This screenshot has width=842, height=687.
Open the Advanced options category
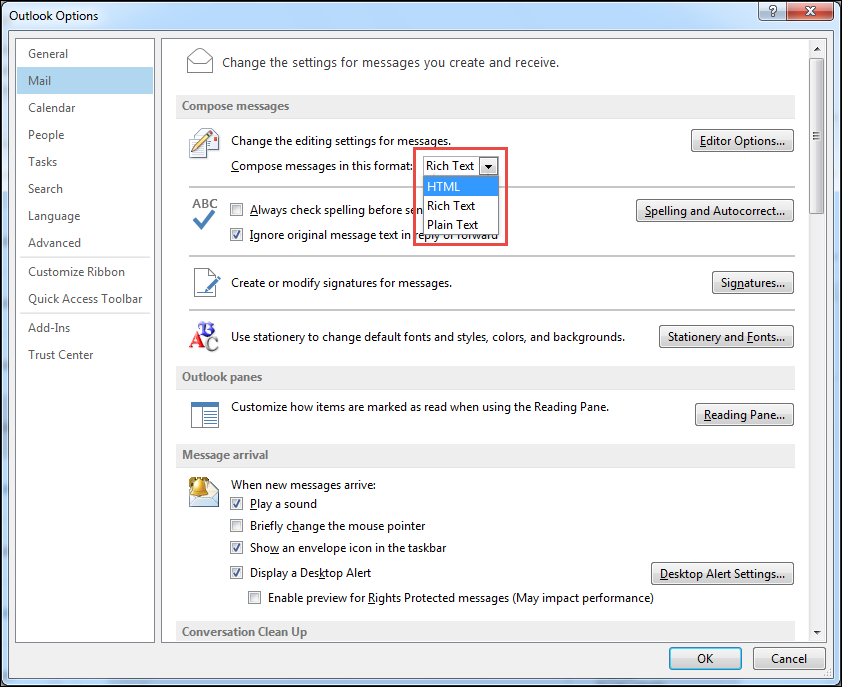click(85, 243)
